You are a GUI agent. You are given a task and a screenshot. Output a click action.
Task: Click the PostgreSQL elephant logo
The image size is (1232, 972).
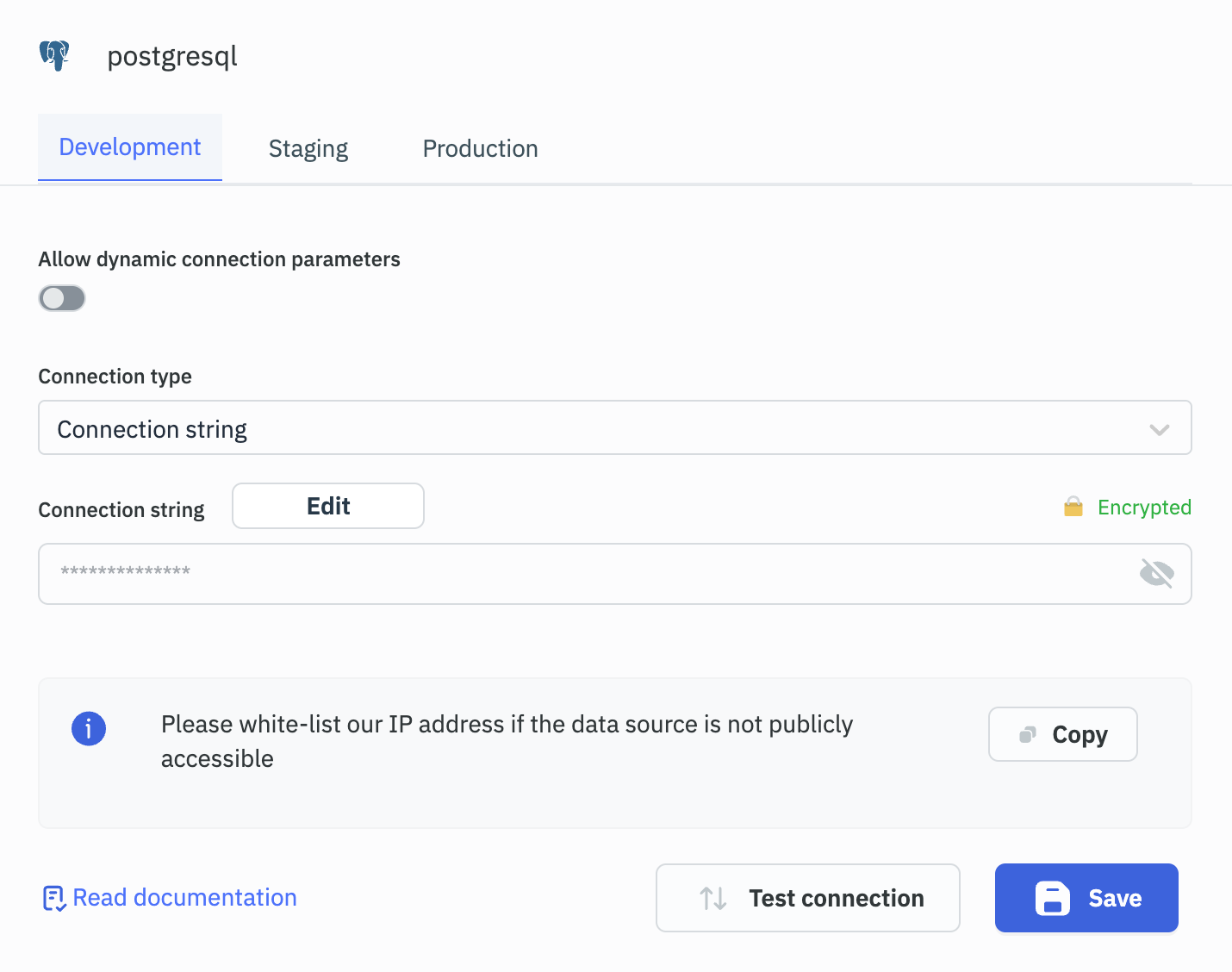point(54,56)
